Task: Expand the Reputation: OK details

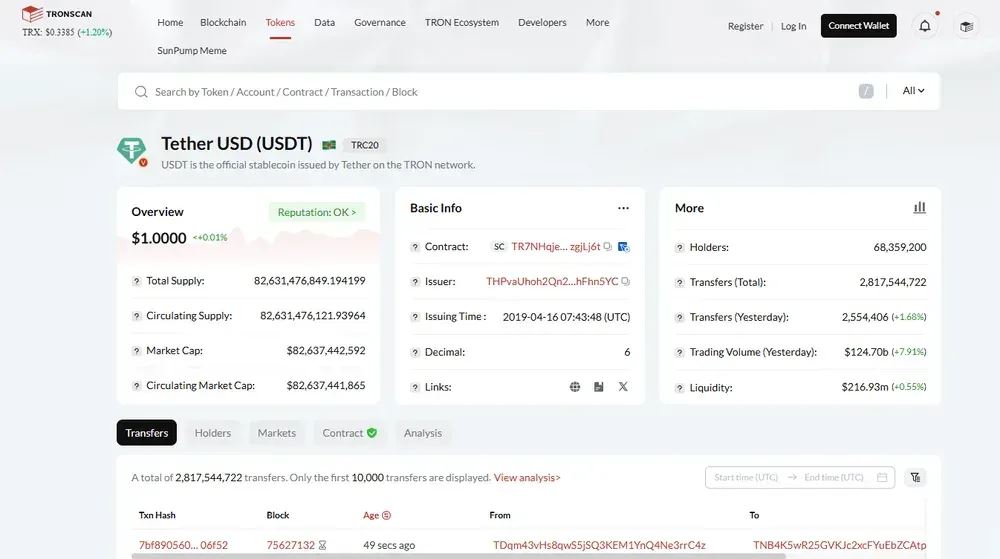Action: point(317,212)
